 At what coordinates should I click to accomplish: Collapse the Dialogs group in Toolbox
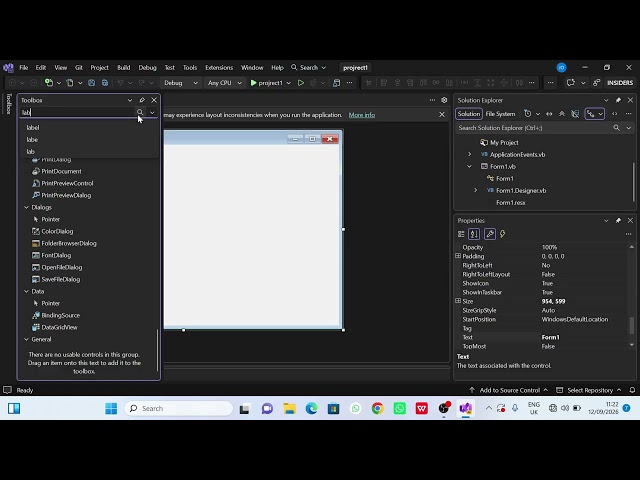tap(27, 207)
